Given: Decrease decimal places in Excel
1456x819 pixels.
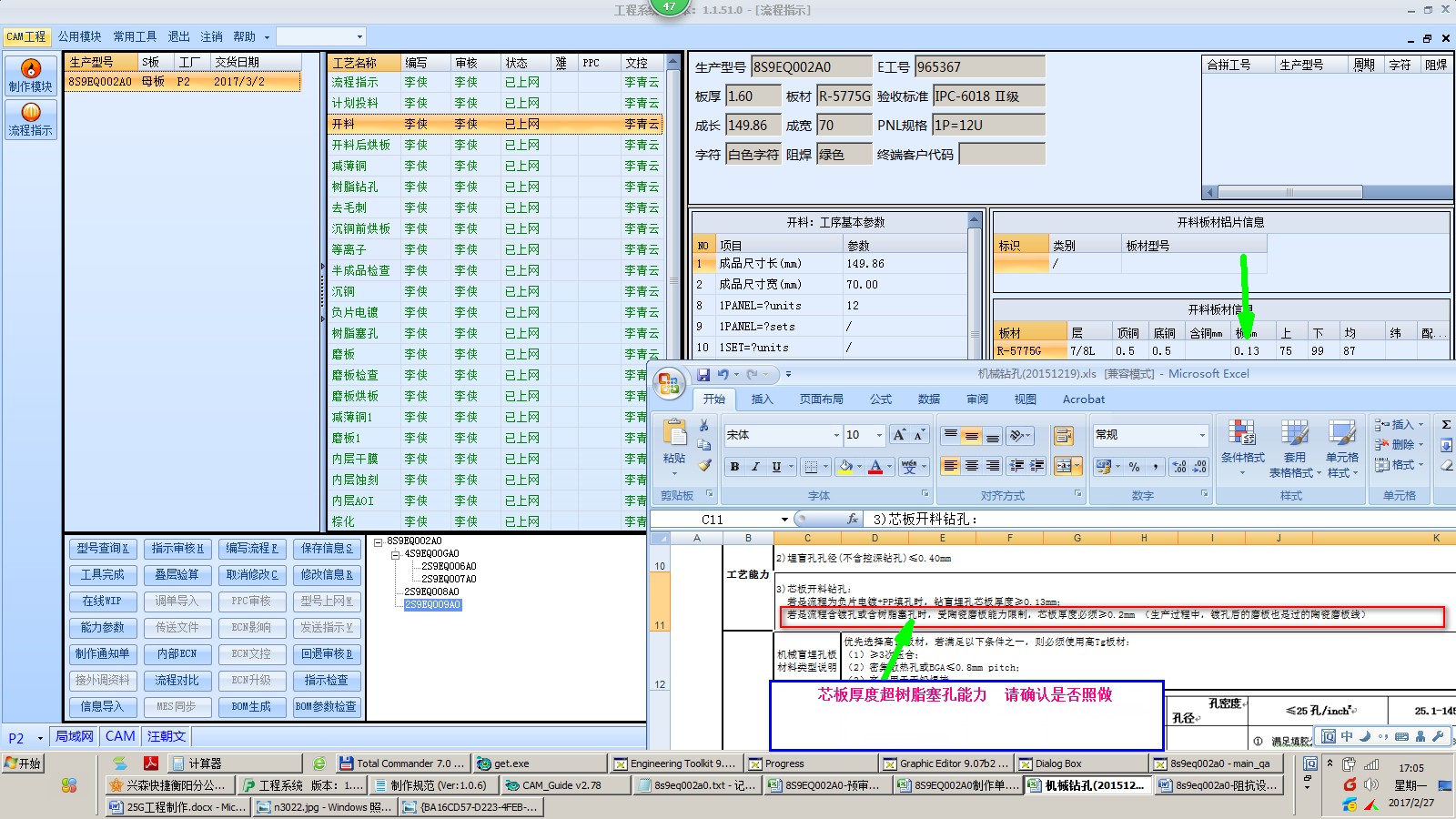Looking at the screenshot, I should coord(1199,466).
